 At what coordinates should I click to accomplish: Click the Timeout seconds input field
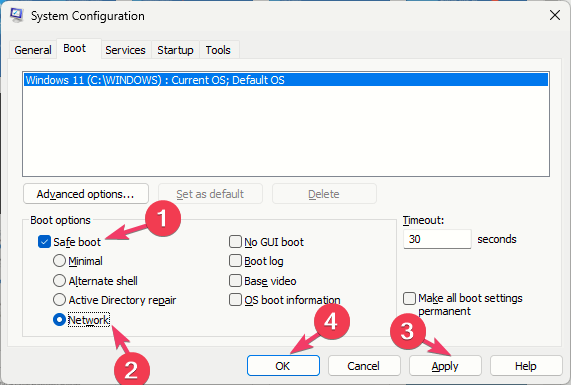coord(437,239)
